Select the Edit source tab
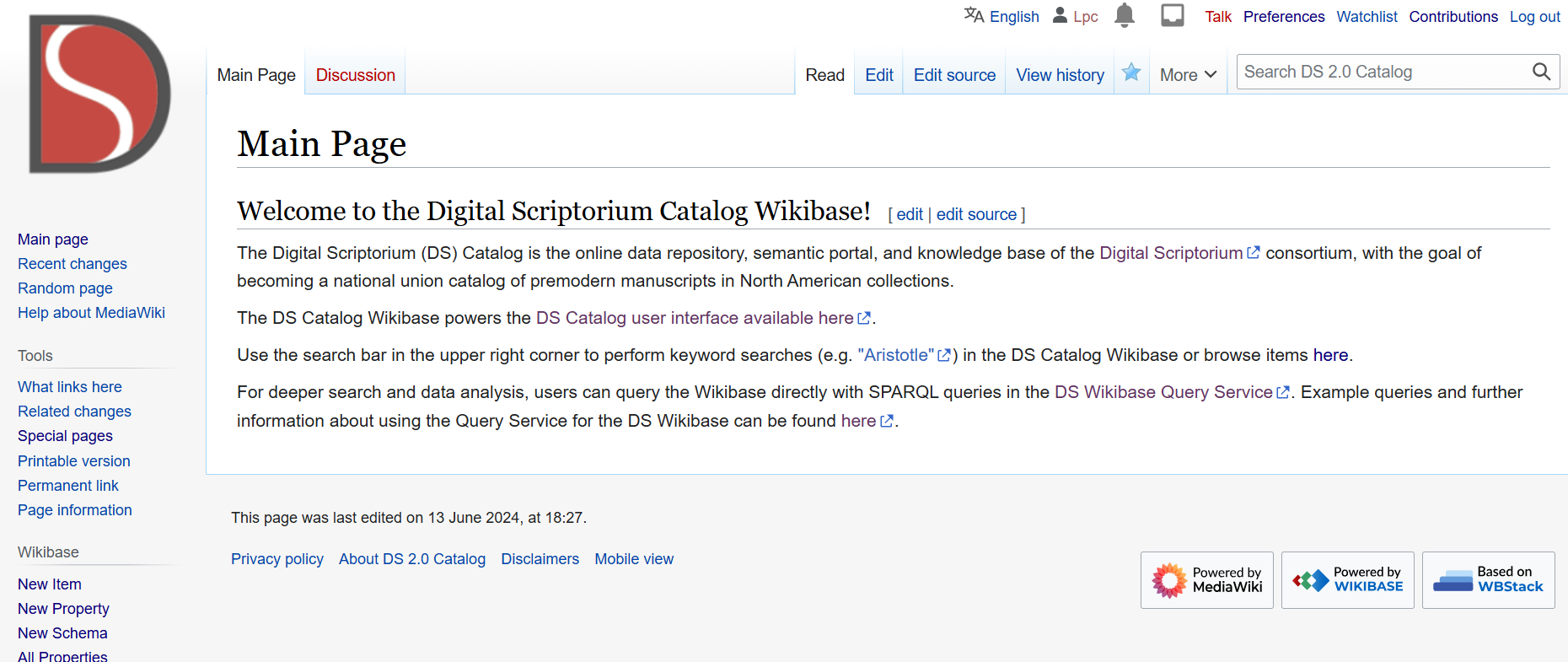1568x662 pixels. click(x=954, y=75)
